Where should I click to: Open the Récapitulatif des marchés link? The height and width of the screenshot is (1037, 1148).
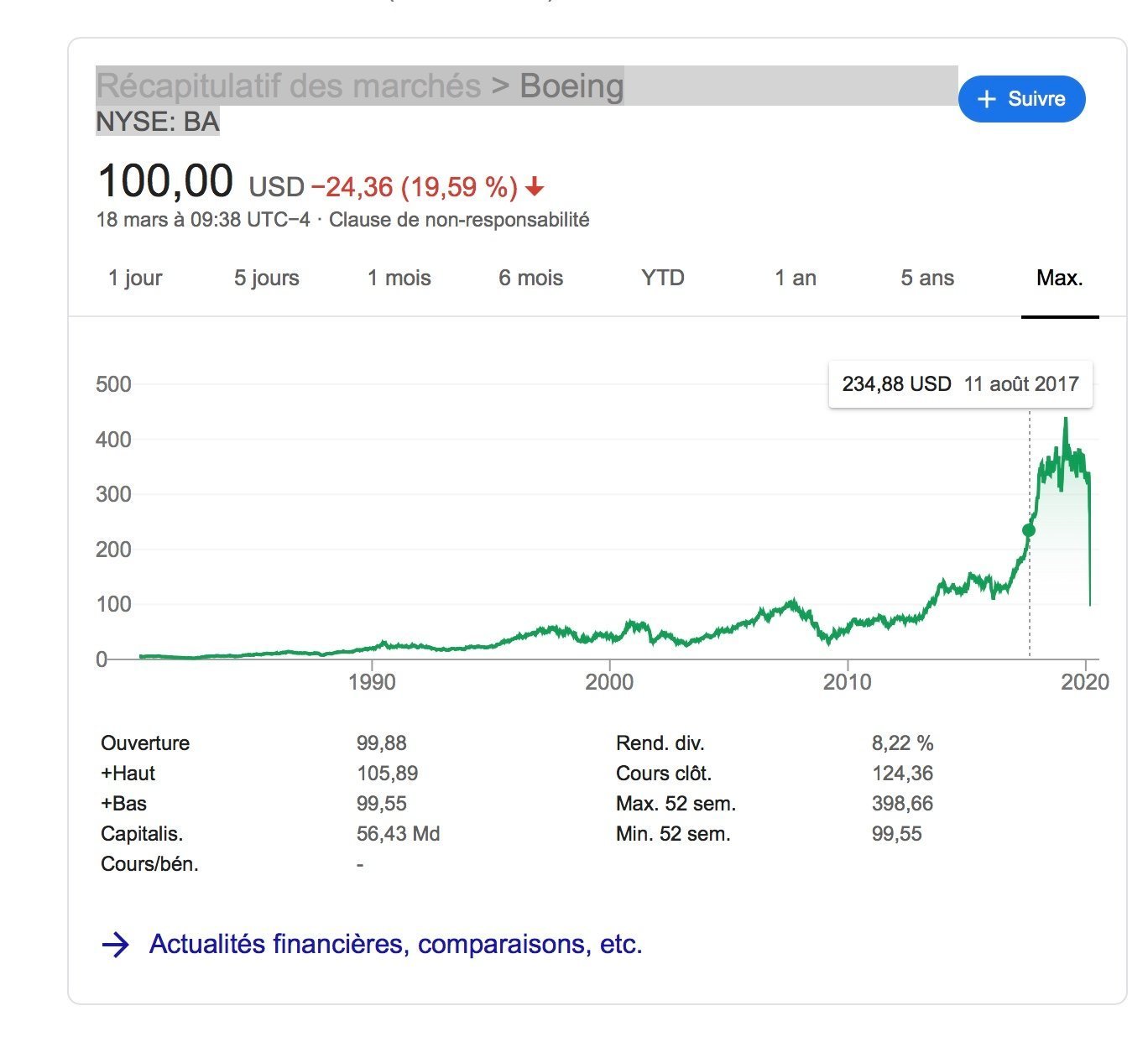point(289,86)
